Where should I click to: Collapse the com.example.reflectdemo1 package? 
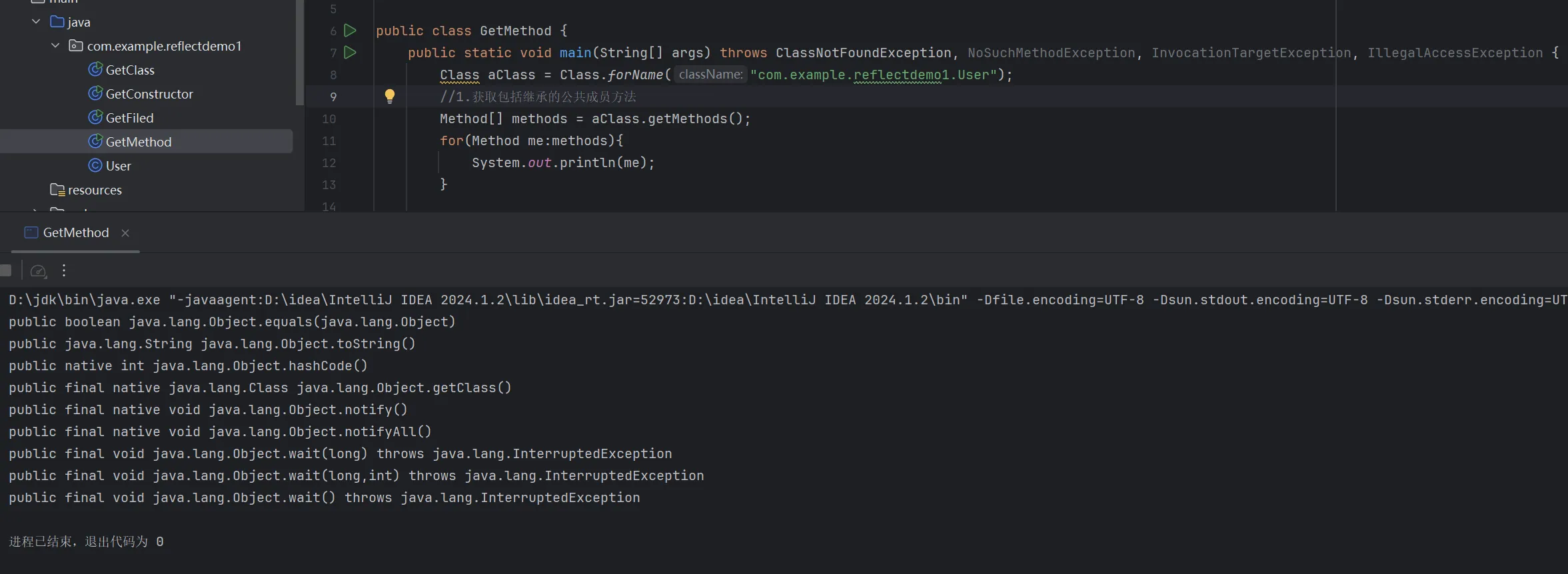click(x=55, y=46)
